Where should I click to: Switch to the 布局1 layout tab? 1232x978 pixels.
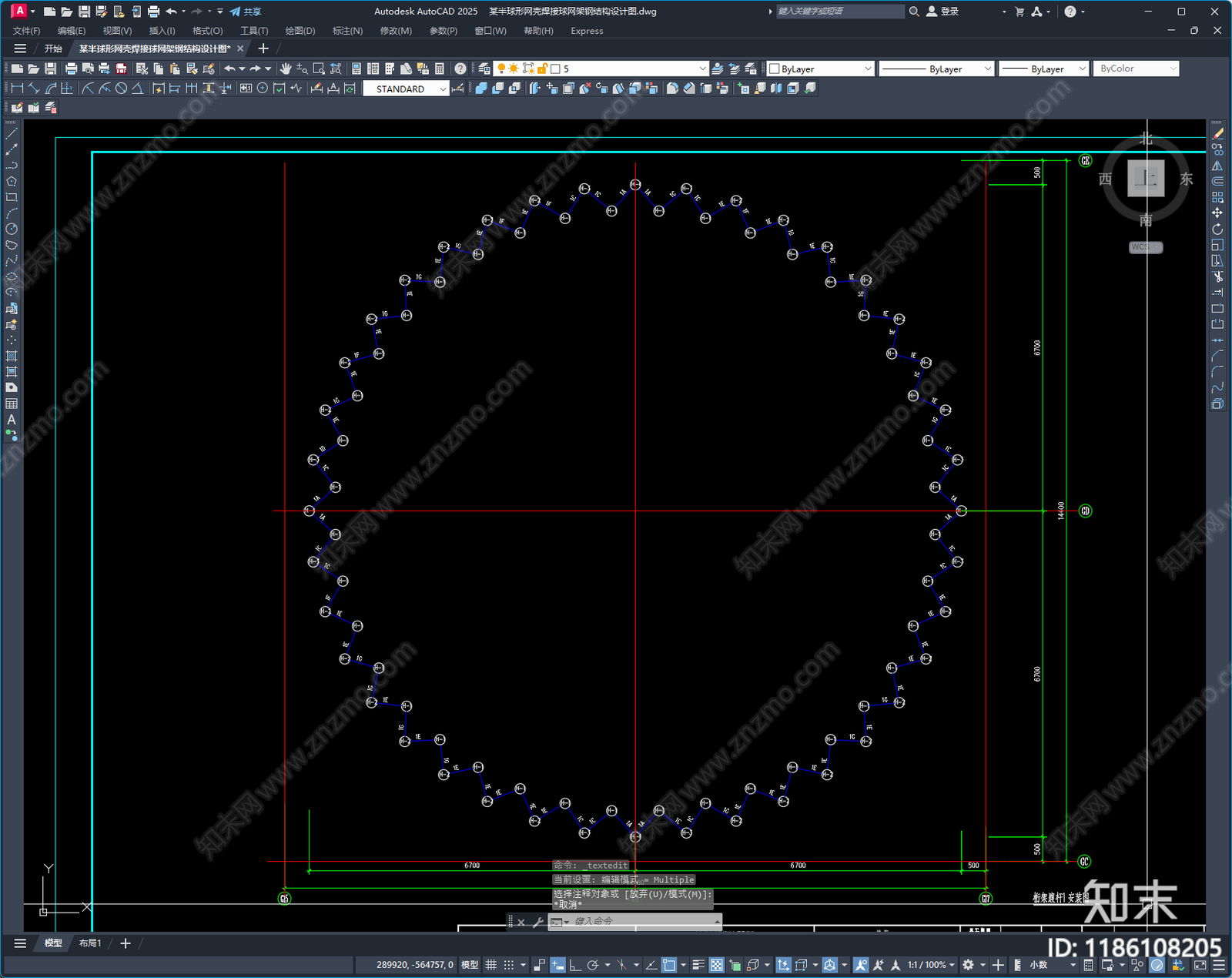click(90, 943)
